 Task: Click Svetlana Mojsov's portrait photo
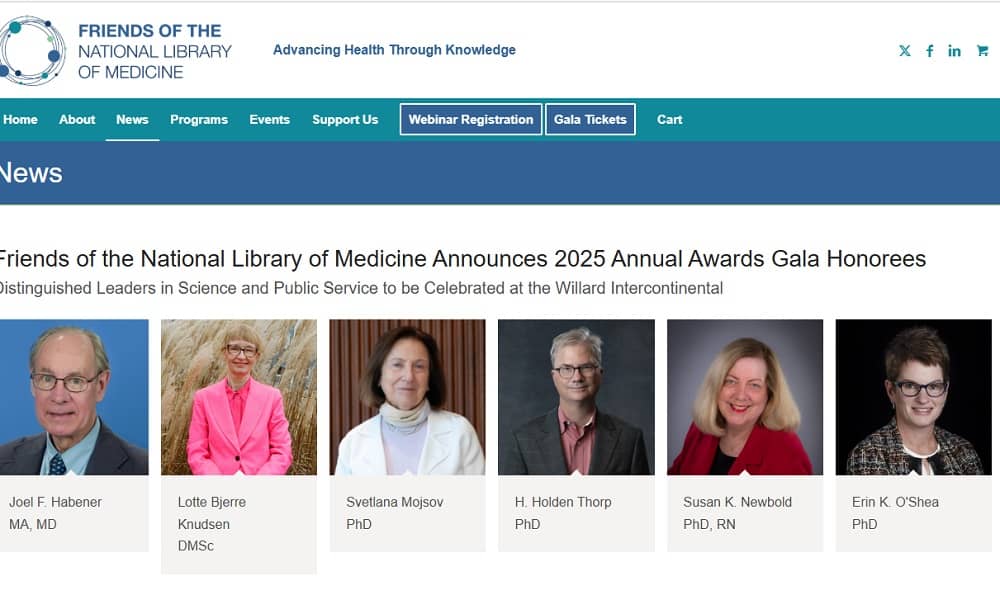(407, 397)
